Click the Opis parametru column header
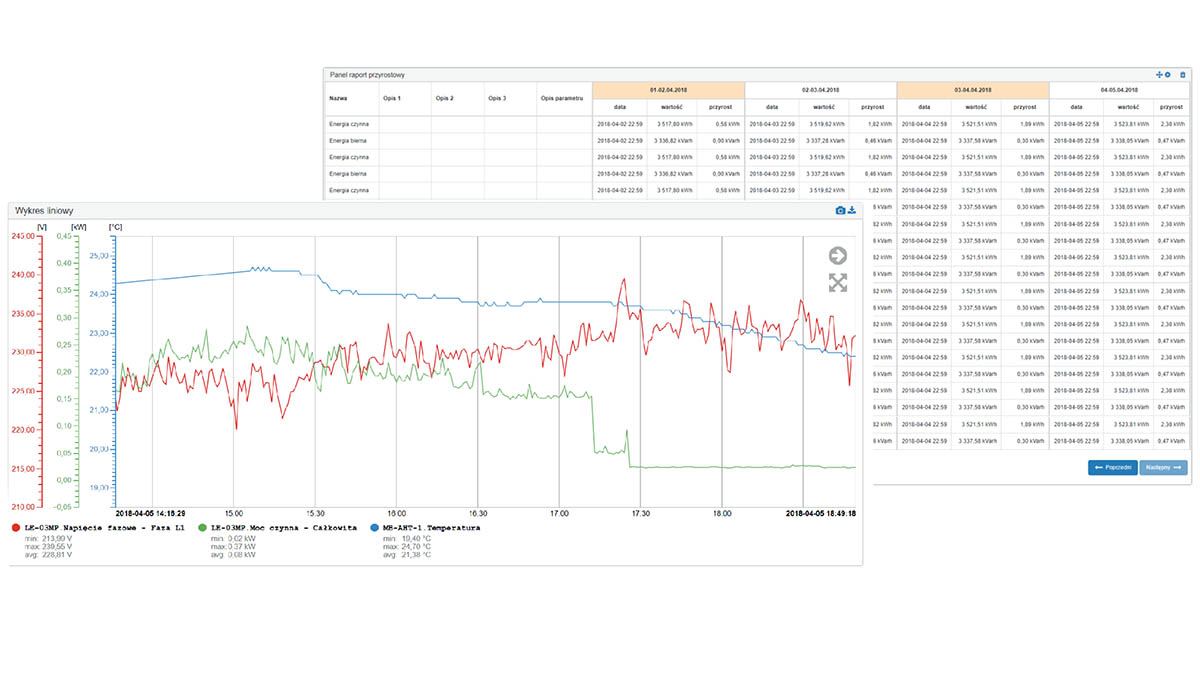The image size is (1200, 700). [x=562, y=98]
